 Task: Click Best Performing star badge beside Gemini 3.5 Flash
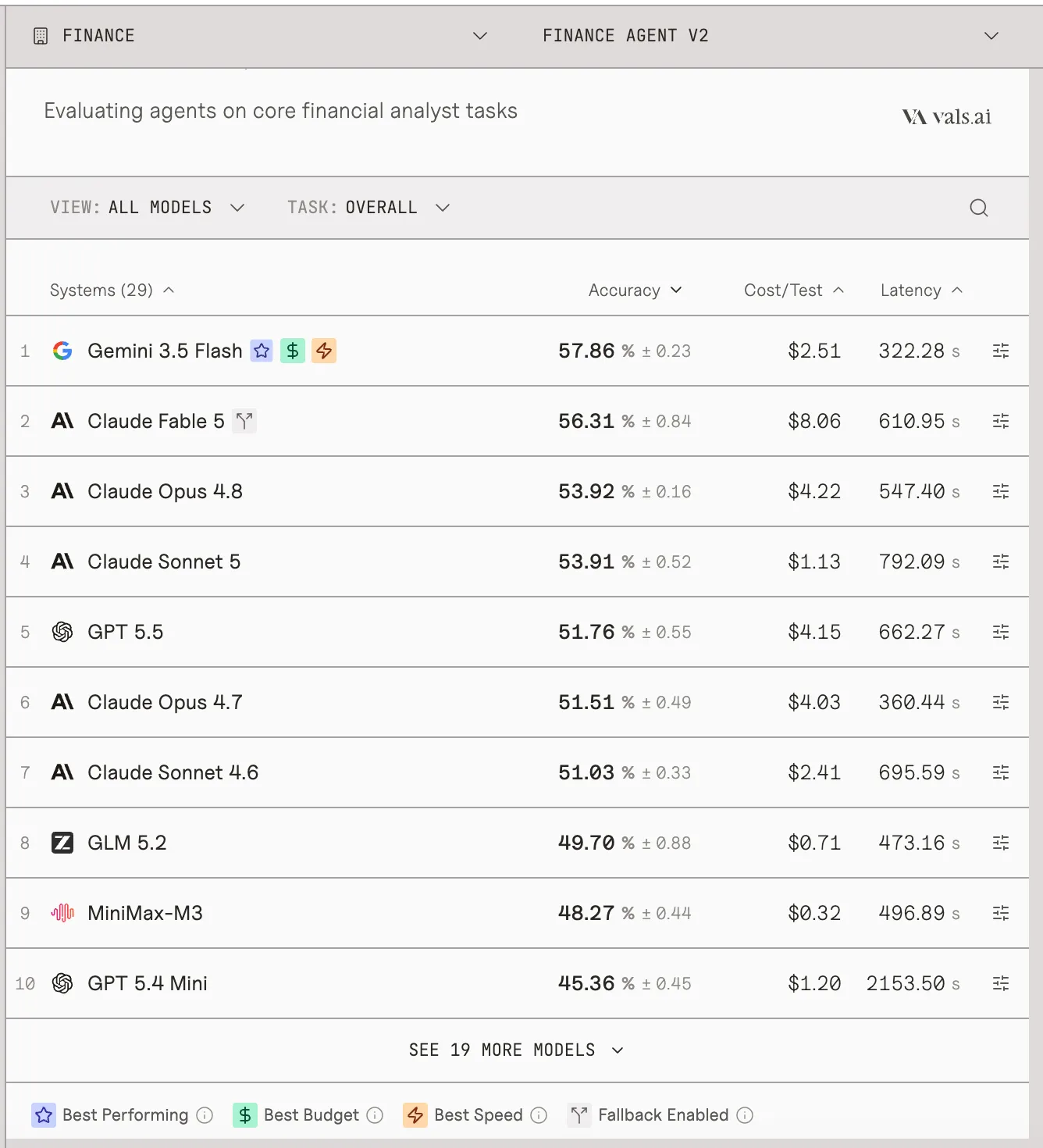click(262, 351)
